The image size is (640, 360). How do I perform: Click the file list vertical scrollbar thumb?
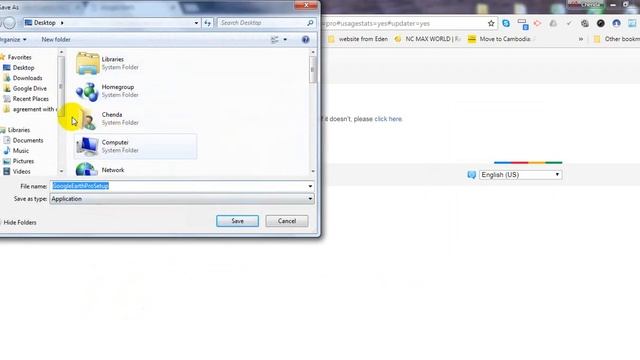(313, 70)
